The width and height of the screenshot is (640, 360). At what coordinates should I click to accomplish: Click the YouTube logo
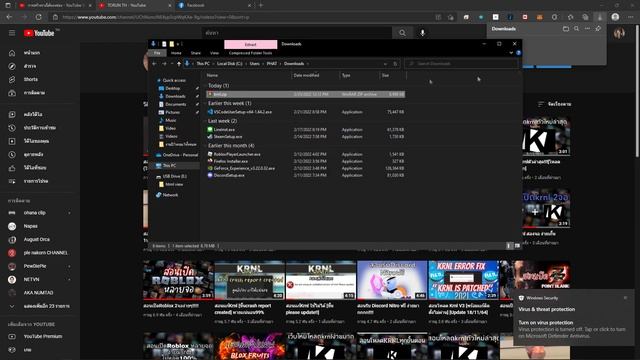click(x=39, y=33)
